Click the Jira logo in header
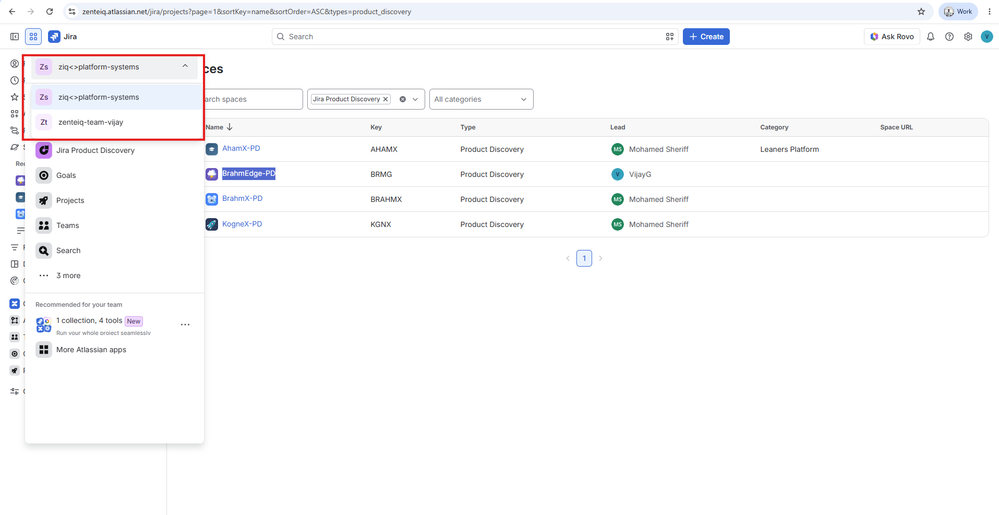This screenshot has height=515, width=999. 62,36
